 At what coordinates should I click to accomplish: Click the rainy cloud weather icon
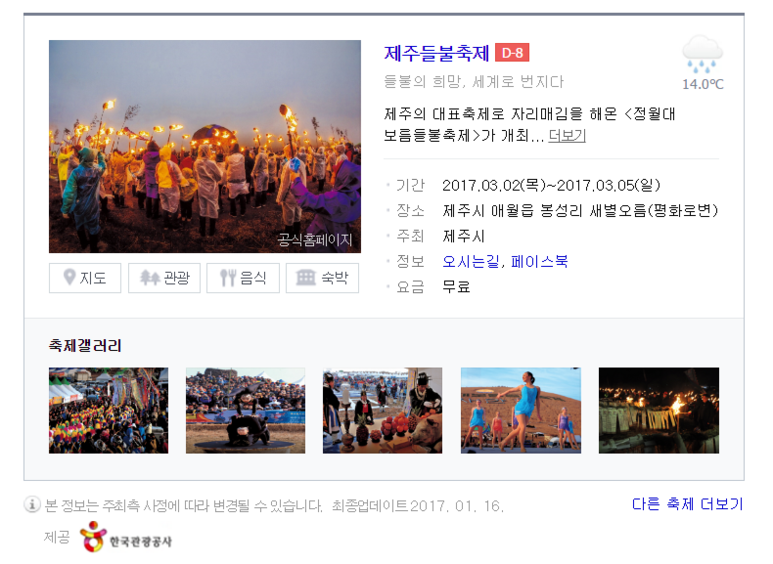(x=703, y=54)
